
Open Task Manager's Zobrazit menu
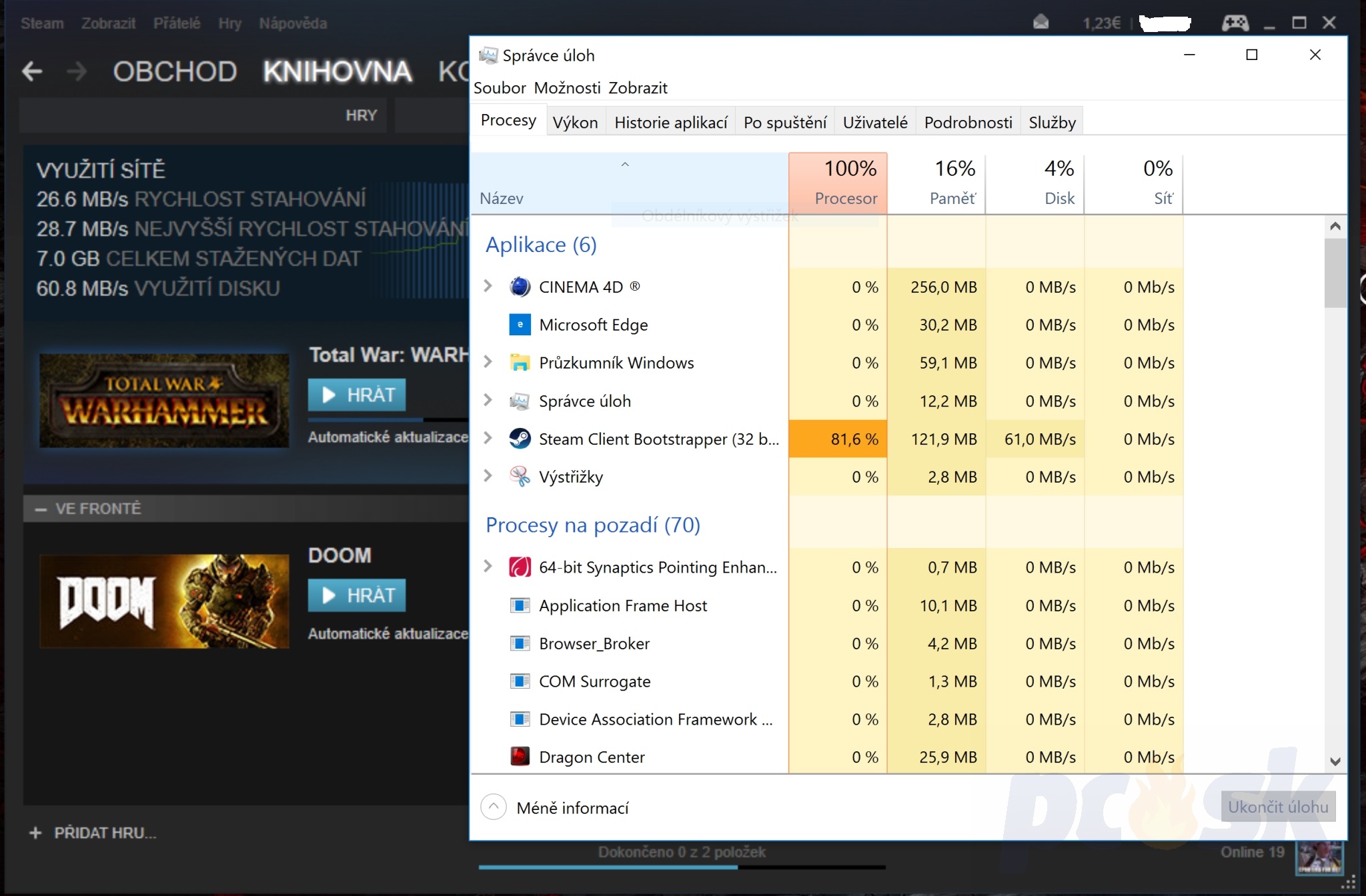[638, 88]
